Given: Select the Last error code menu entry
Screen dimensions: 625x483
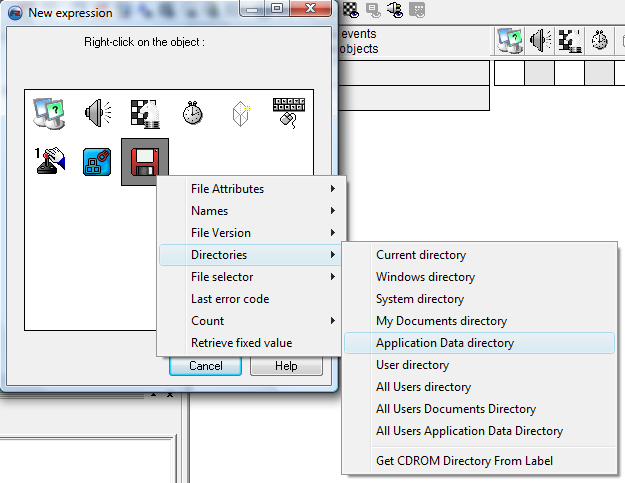Looking at the screenshot, I should pos(230,299).
